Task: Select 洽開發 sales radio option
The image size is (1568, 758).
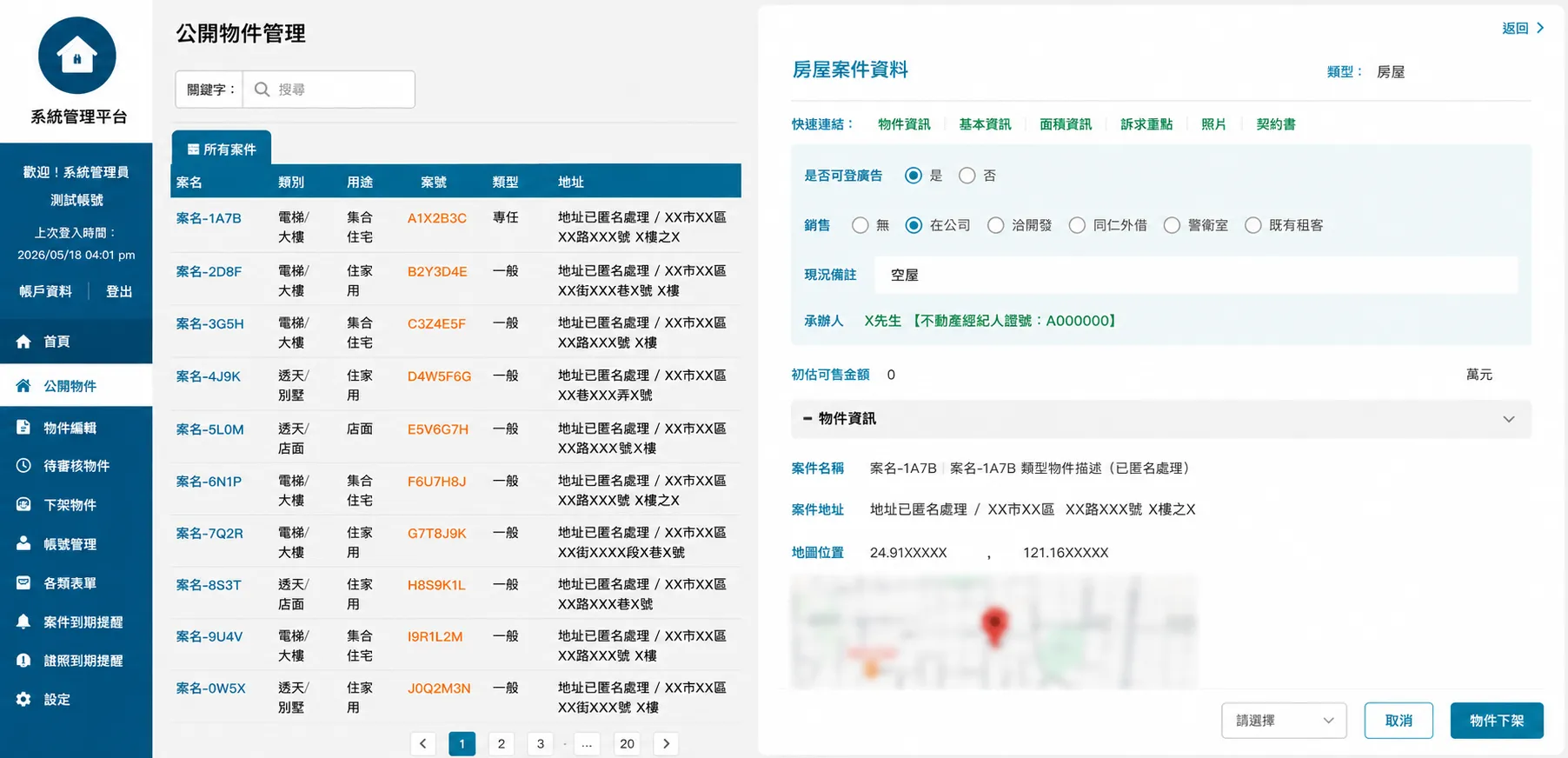Action: click(x=996, y=225)
